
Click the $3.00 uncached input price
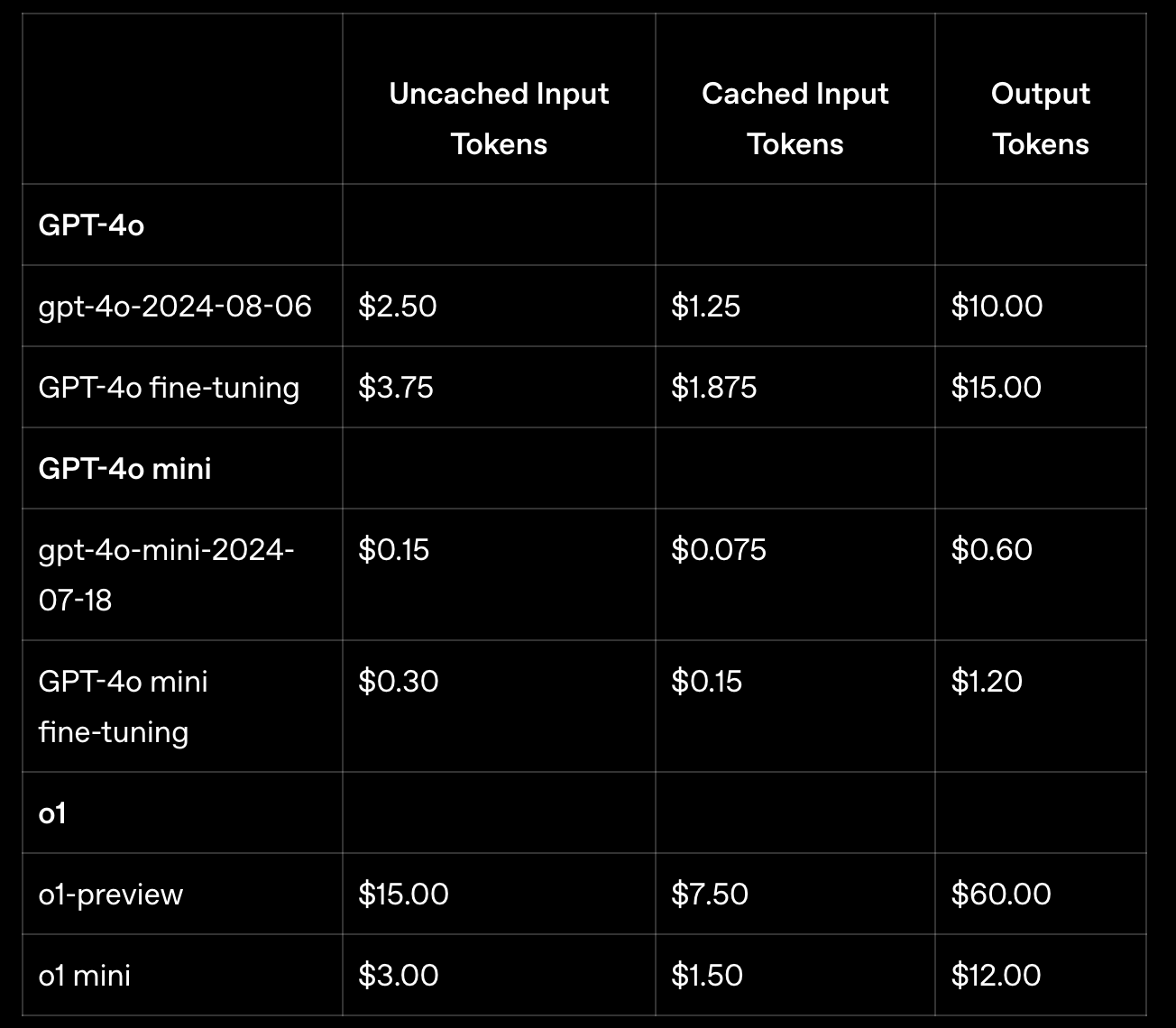[399, 976]
